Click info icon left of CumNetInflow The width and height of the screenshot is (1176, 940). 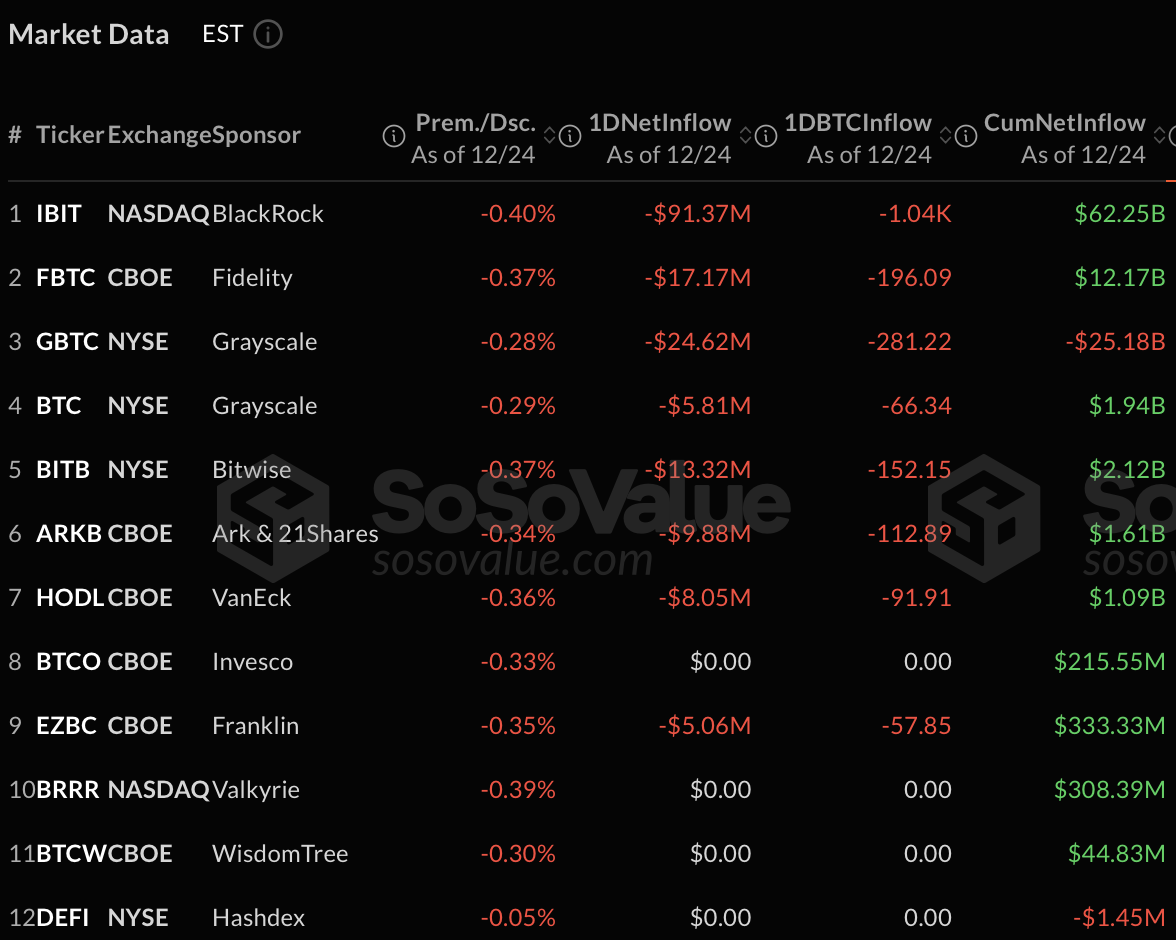(966, 136)
